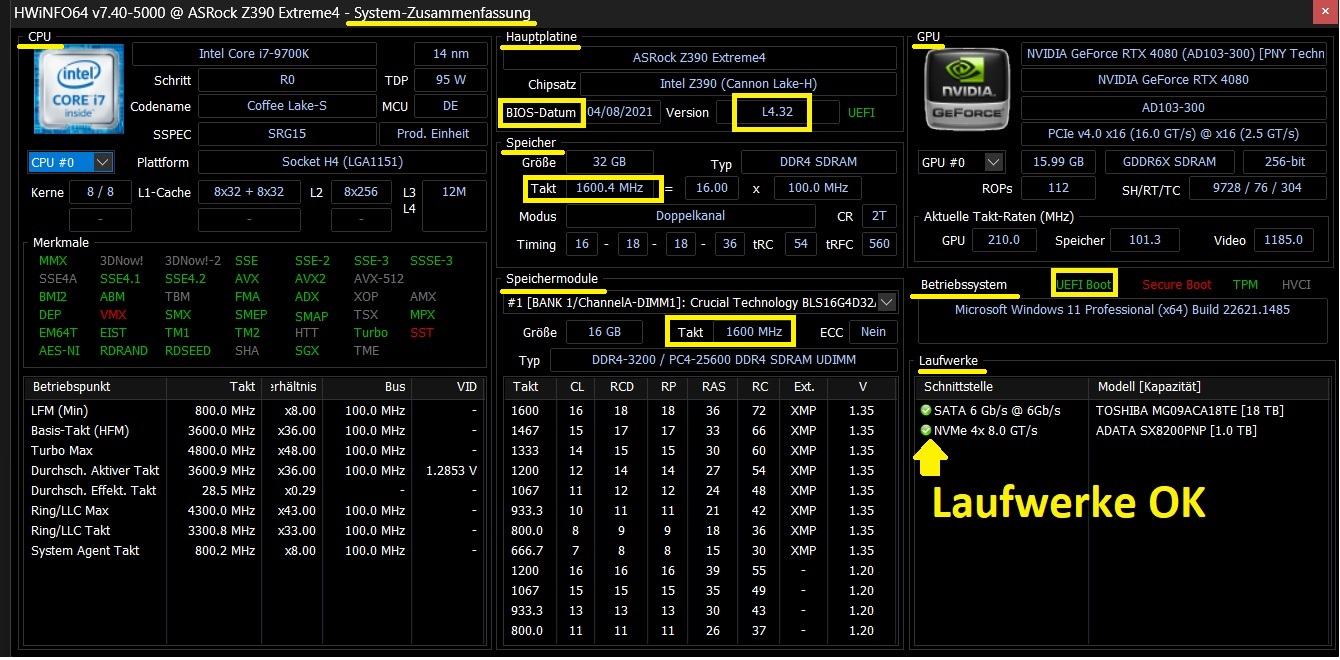Click the AES-NI feature flag

point(59,351)
